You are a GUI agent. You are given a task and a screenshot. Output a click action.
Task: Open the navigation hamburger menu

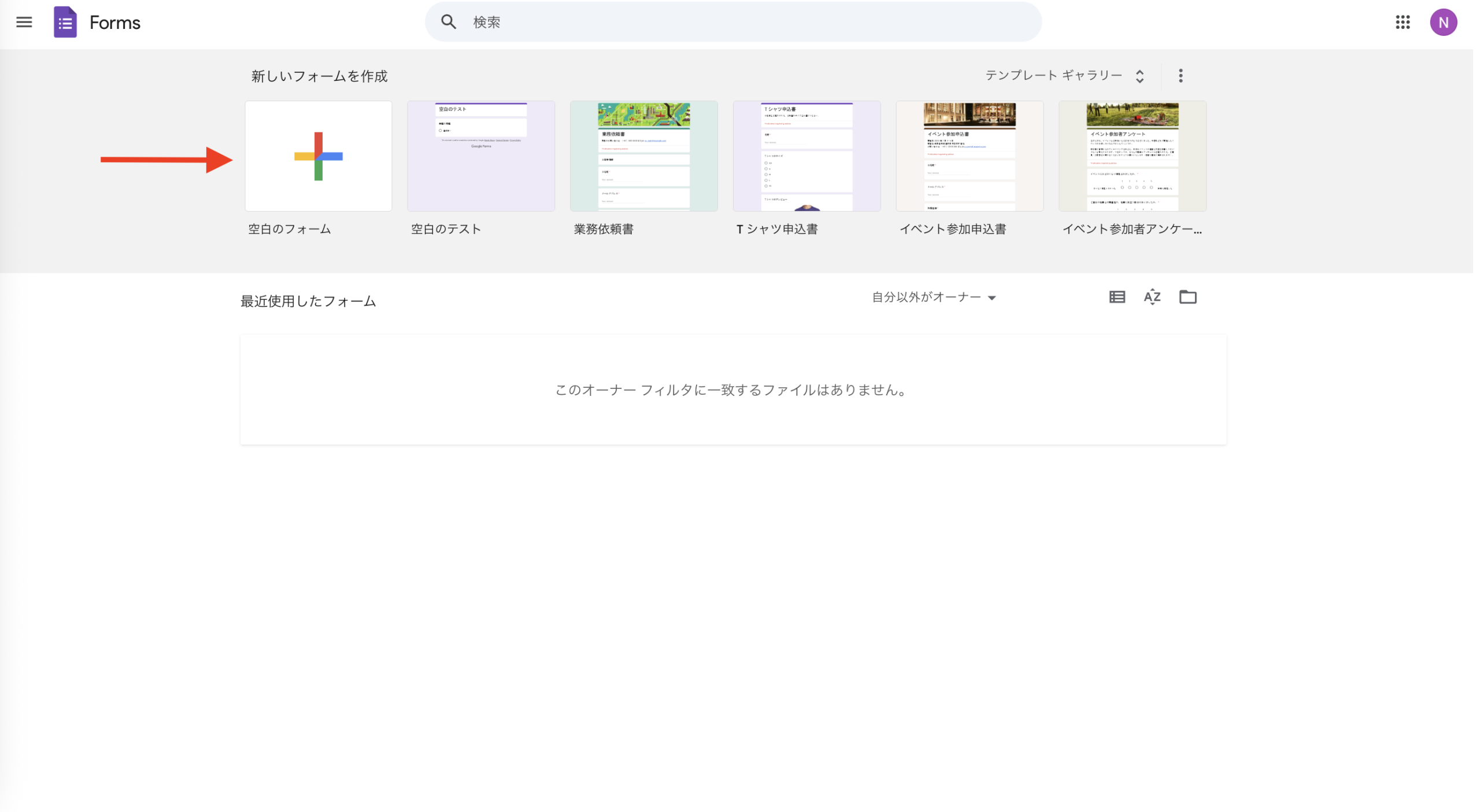[x=24, y=22]
